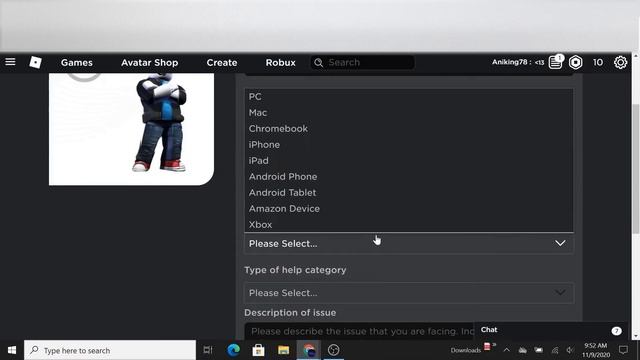Open the Robux page
The image size is (640, 360).
pos(280,62)
